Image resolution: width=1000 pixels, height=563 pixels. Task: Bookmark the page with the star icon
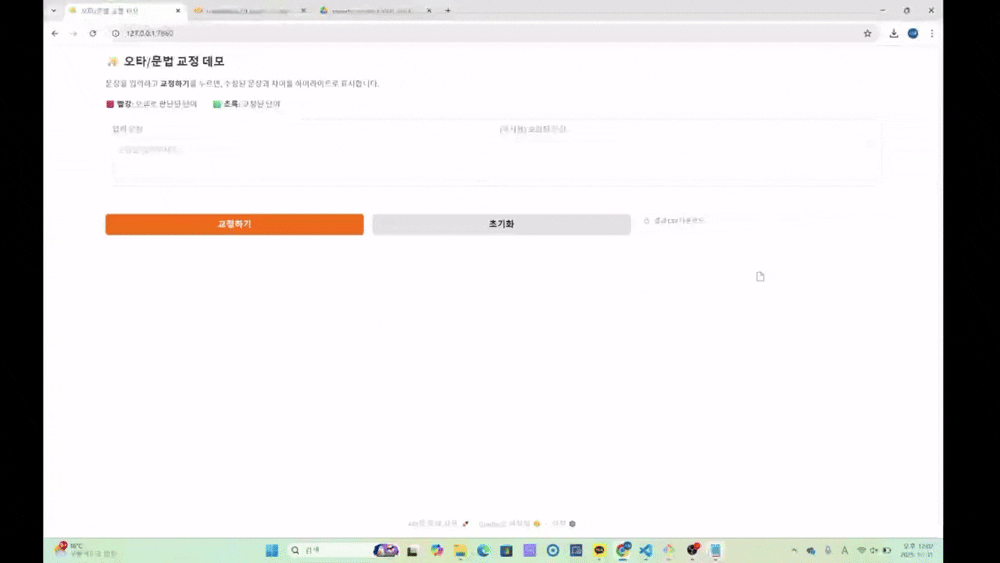(x=867, y=33)
